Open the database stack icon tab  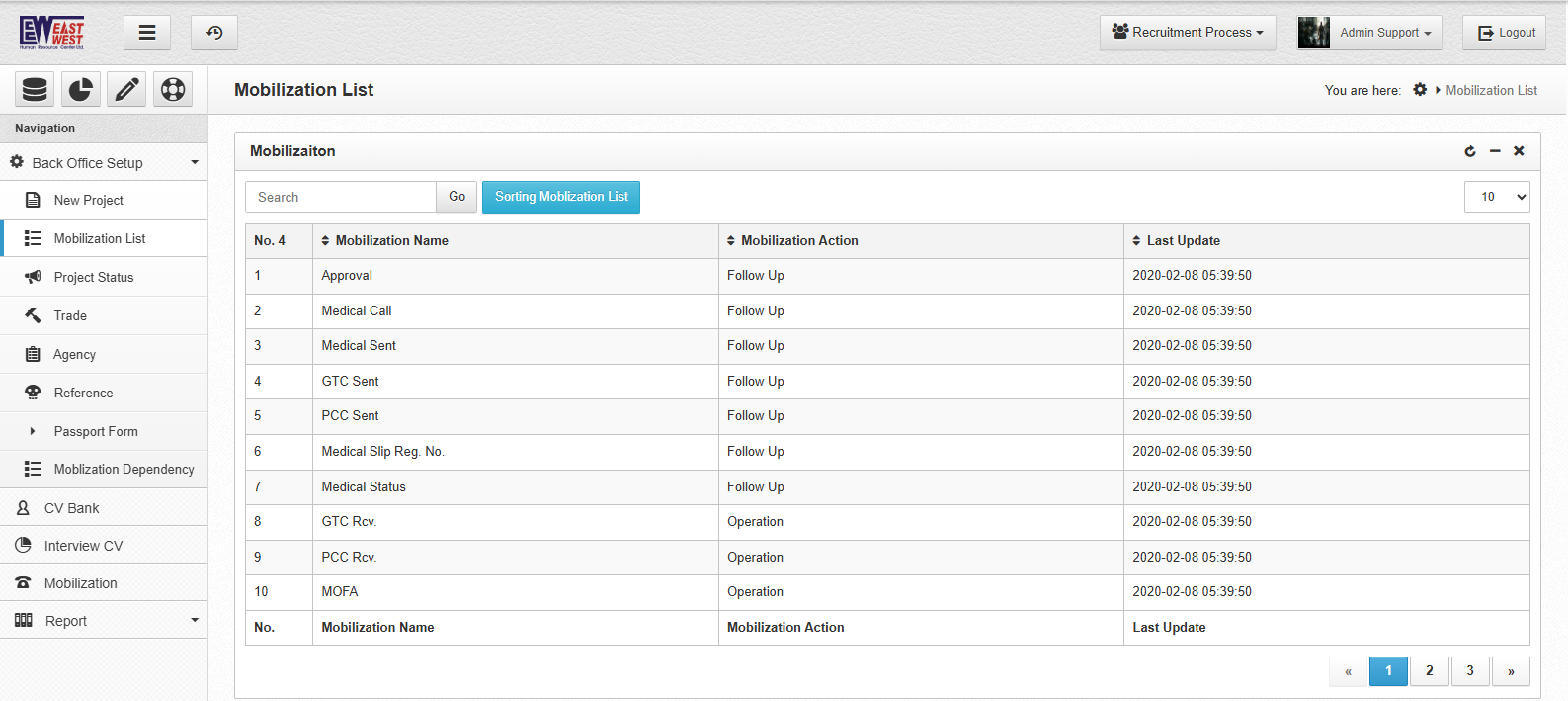(35, 90)
